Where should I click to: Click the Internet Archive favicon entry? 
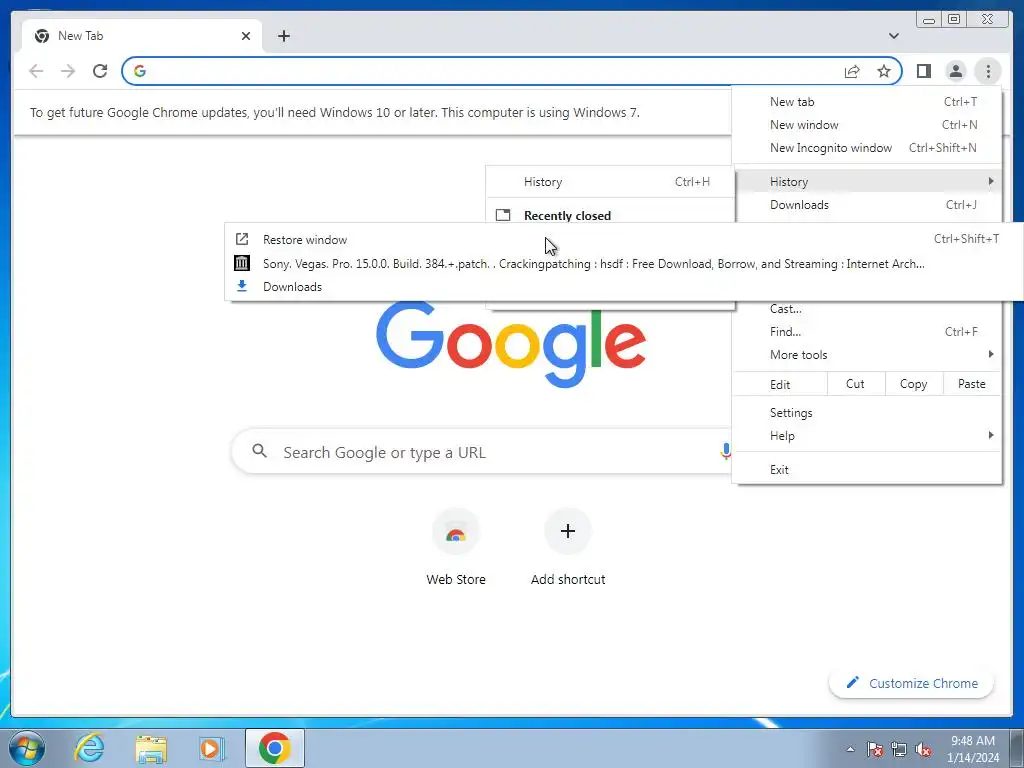[242, 263]
